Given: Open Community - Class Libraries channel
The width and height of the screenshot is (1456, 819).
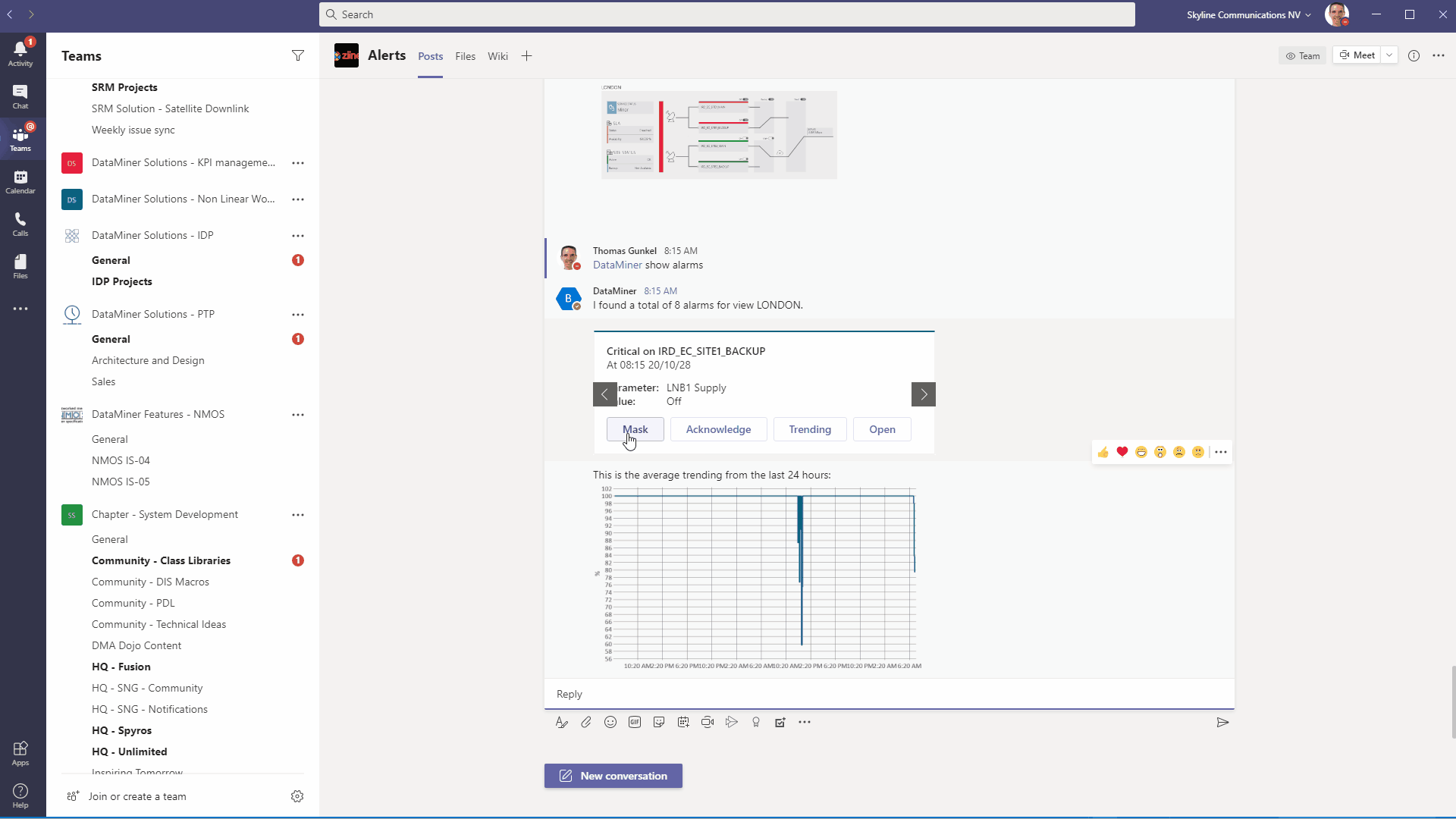Looking at the screenshot, I should pyautogui.click(x=161, y=560).
